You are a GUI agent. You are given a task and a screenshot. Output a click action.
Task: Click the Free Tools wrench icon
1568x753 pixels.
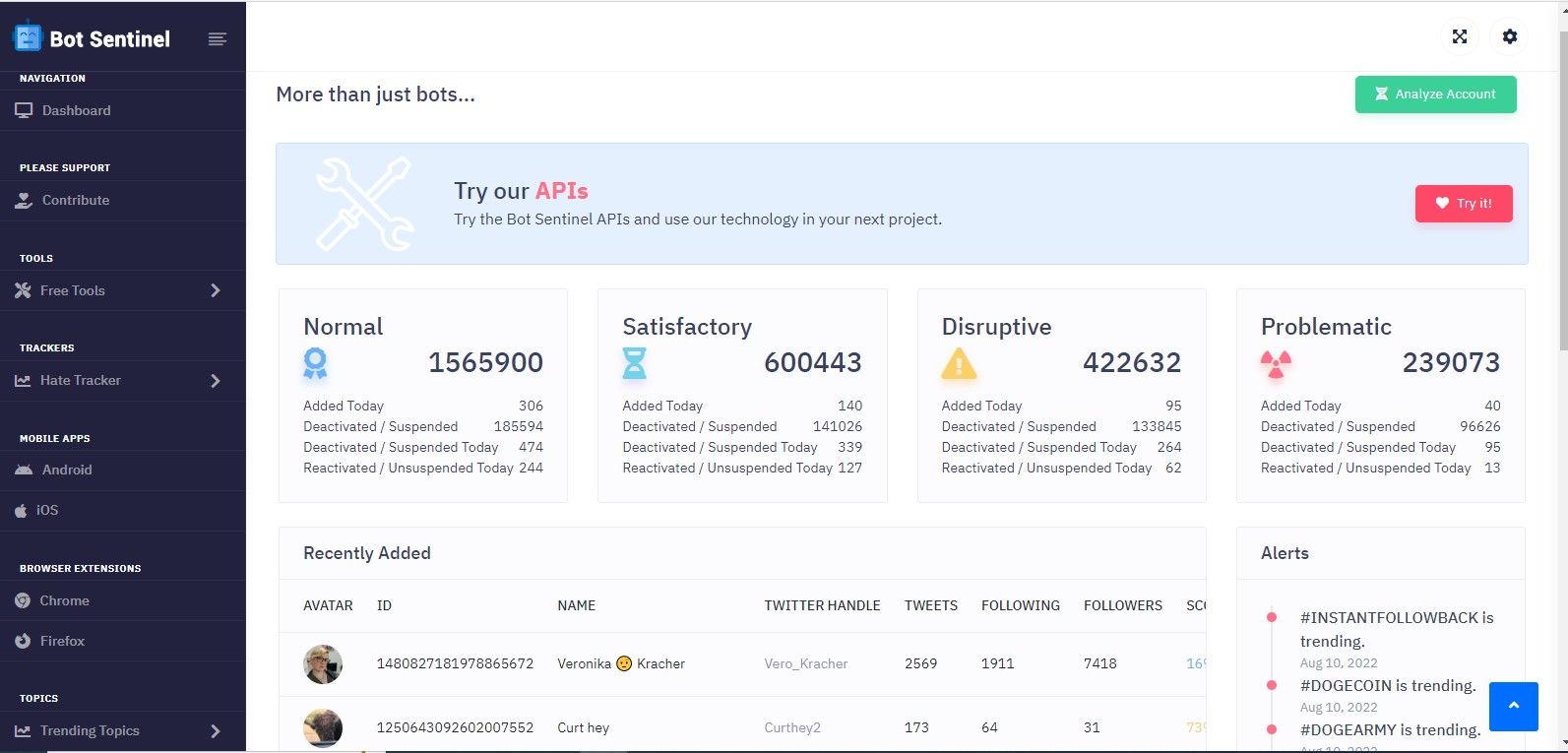(x=23, y=290)
